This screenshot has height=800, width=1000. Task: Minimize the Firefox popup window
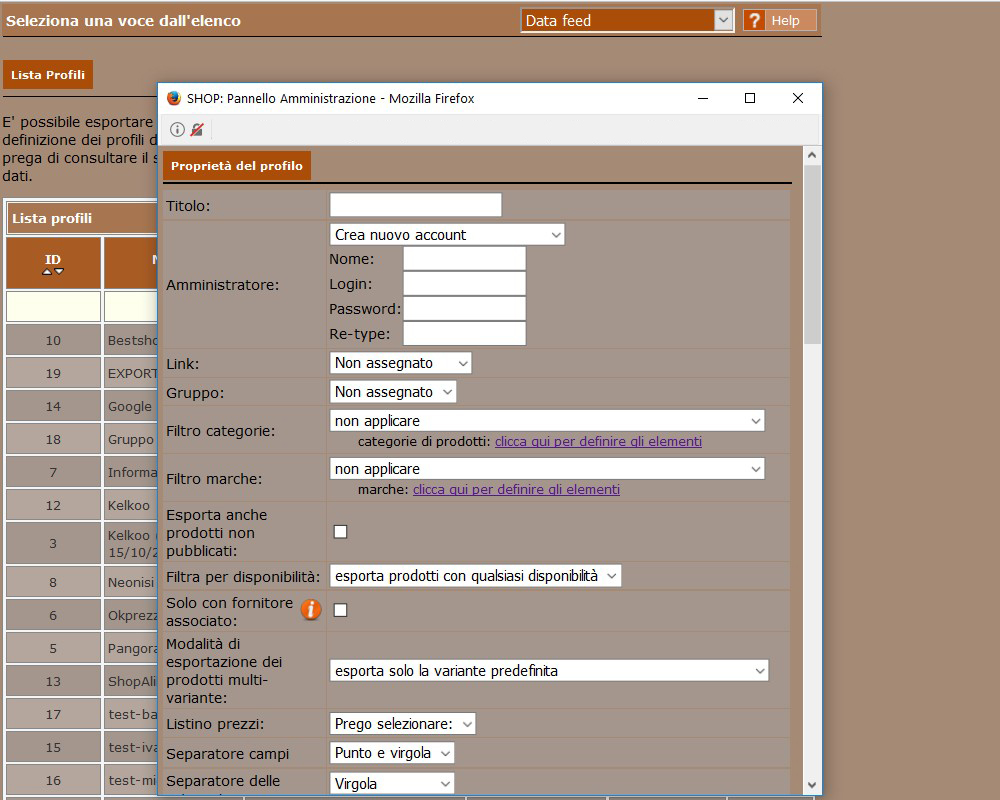tap(703, 98)
